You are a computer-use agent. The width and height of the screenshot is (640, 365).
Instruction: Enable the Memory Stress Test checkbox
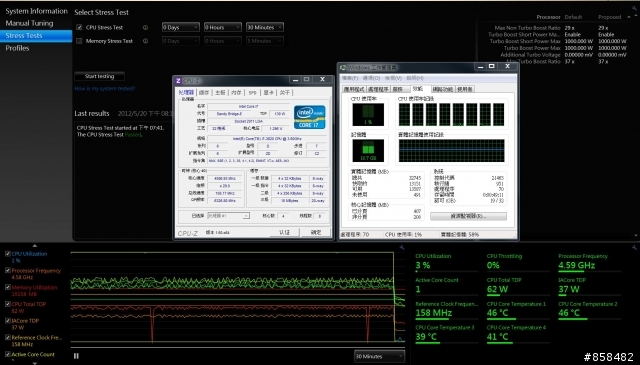coord(79,41)
